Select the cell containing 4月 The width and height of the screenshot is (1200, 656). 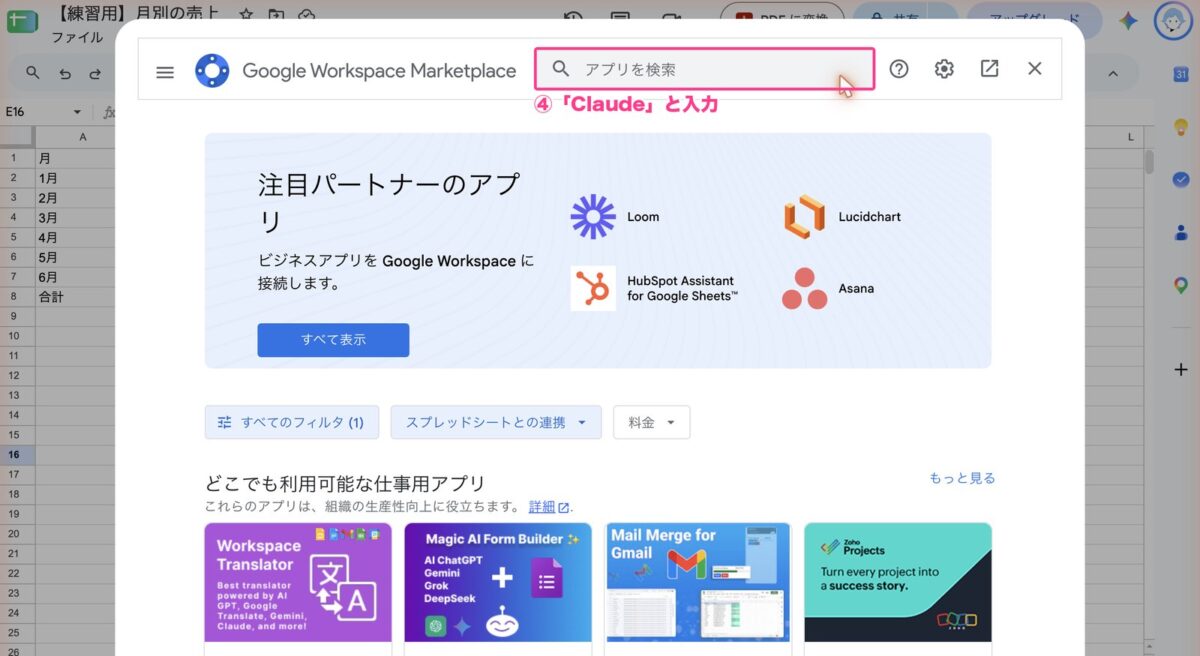[75, 237]
